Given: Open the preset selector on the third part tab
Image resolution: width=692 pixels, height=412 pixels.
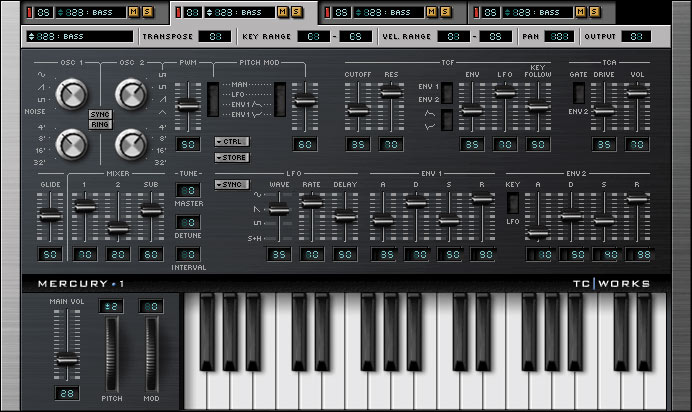Looking at the screenshot, I should click(389, 12).
